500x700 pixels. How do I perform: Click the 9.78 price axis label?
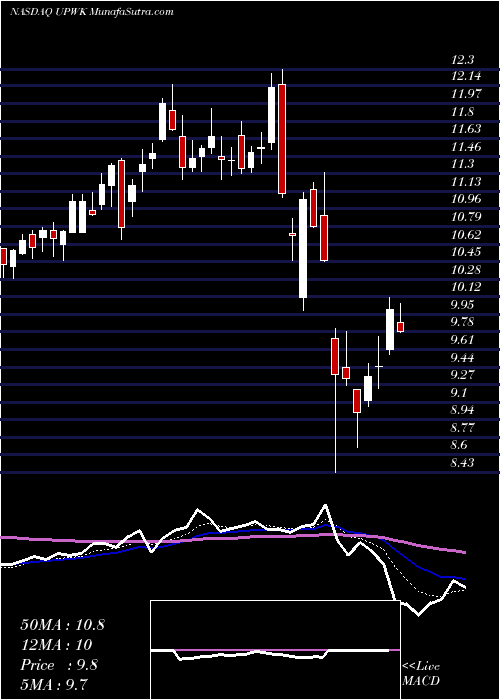click(x=463, y=322)
